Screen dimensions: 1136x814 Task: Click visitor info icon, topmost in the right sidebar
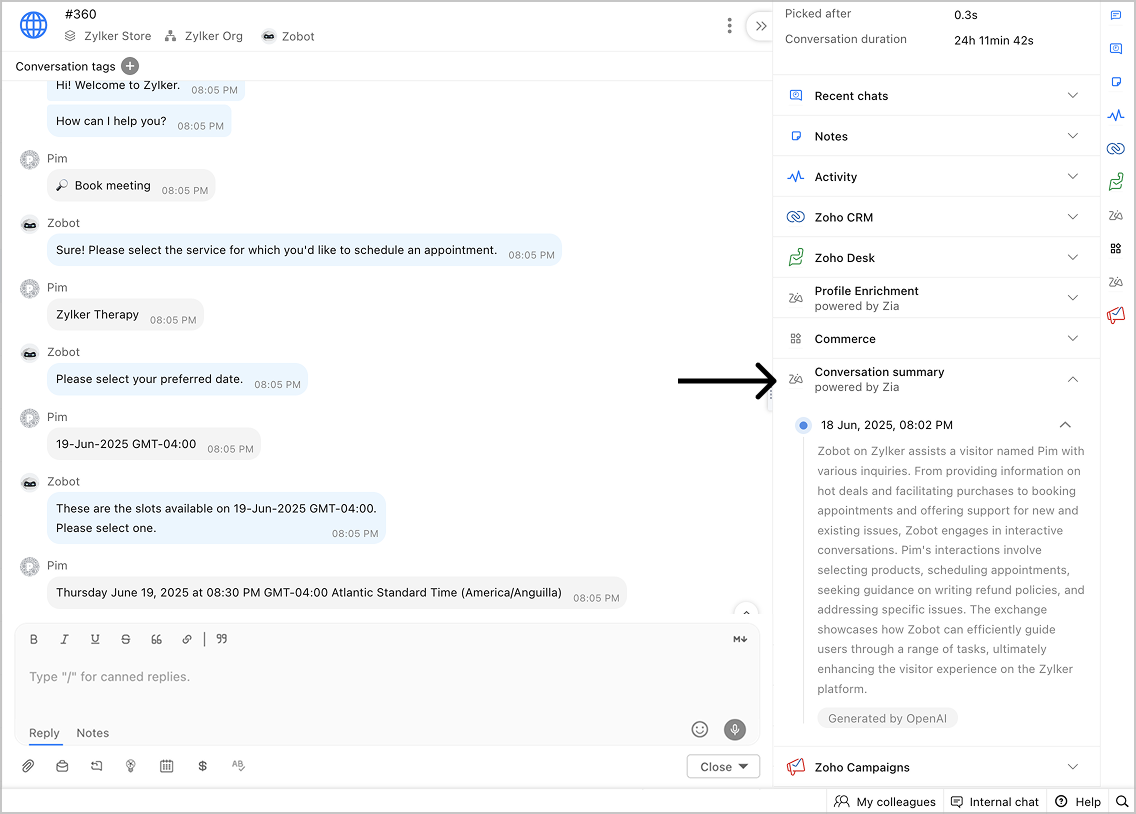[1116, 15]
